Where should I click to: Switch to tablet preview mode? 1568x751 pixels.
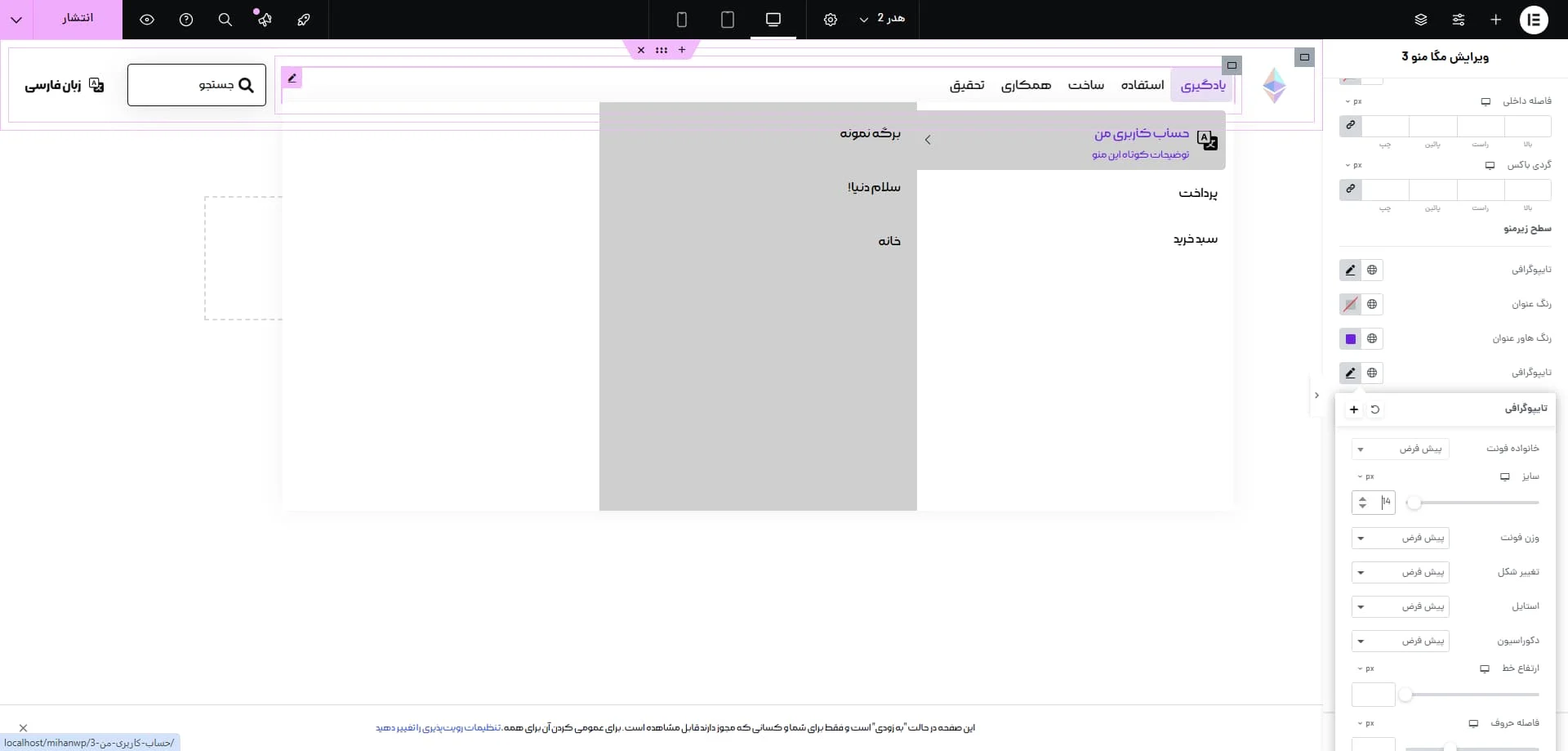point(728,20)
